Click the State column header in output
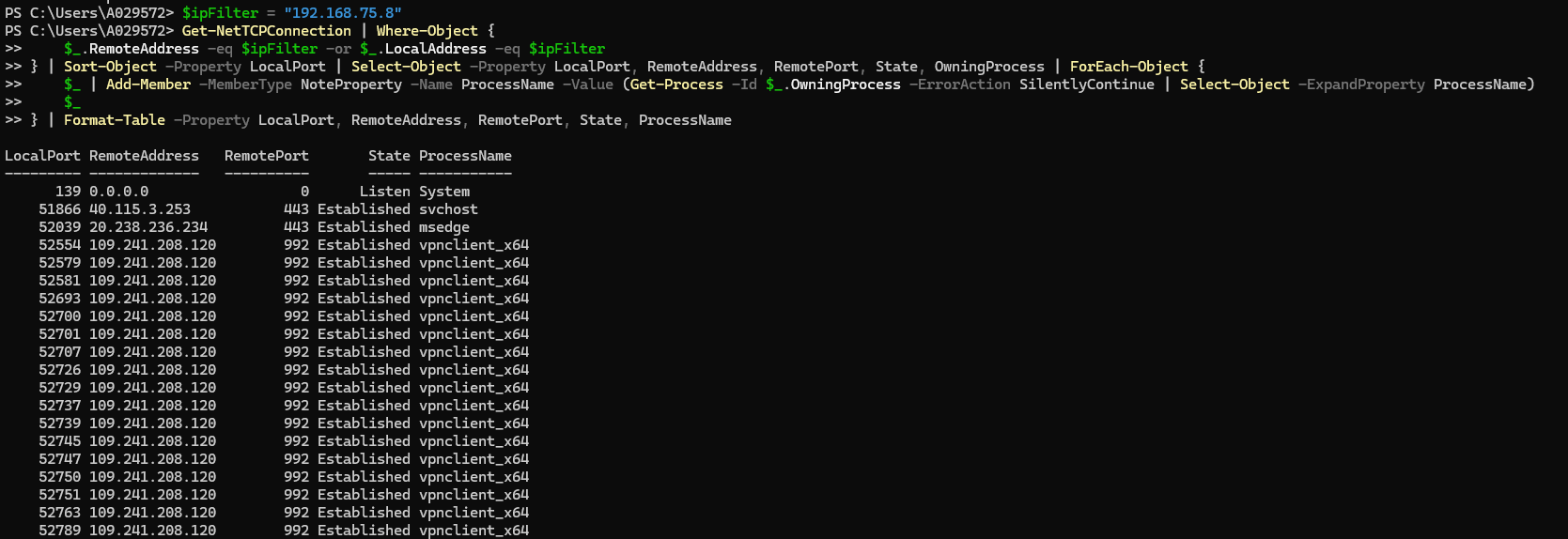The width and height of the screenshot is (1568, 539). tap(389, 156)
